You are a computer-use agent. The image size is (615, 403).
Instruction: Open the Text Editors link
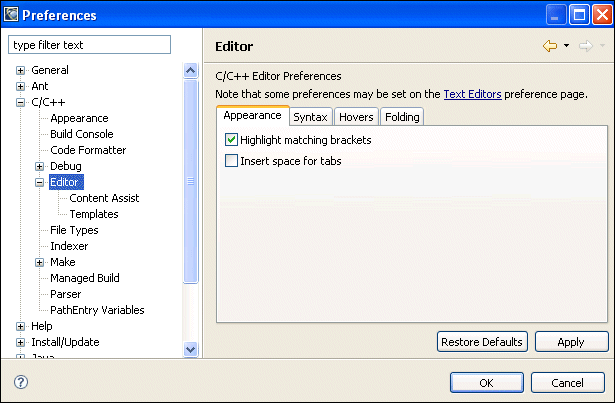[472, 94]
